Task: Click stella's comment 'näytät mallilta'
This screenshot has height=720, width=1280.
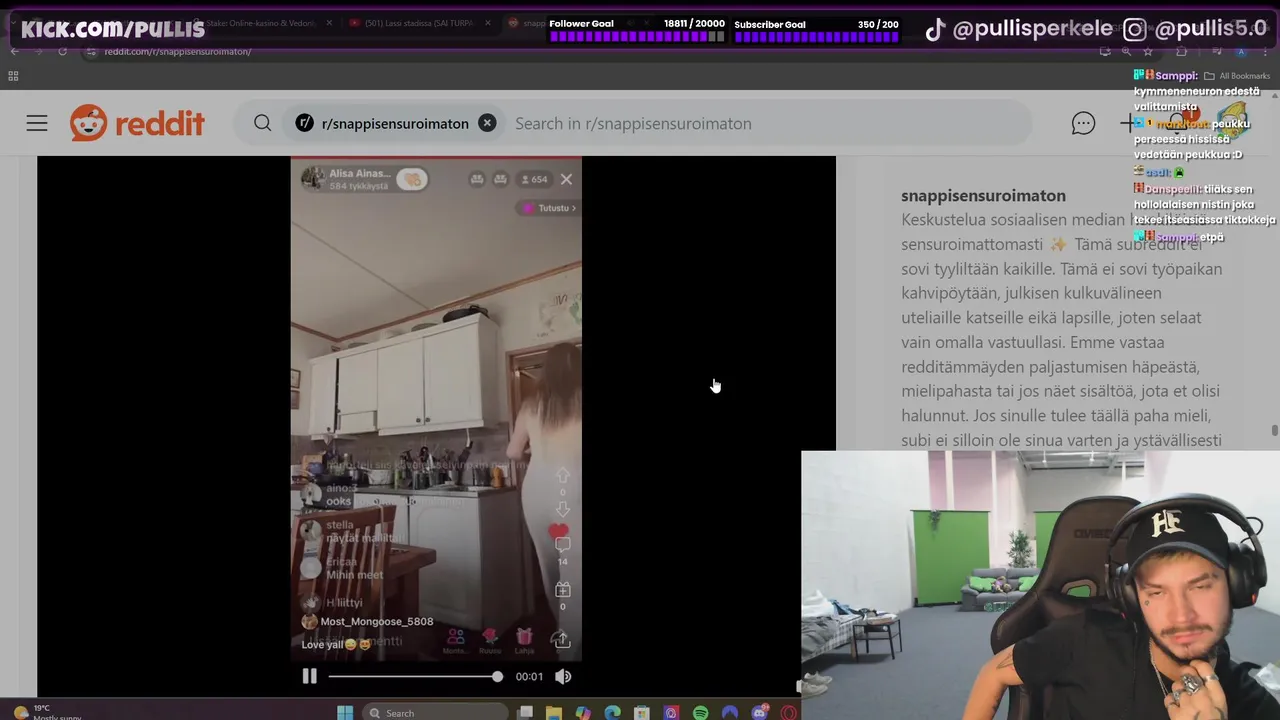Action: tap(364, 538)
